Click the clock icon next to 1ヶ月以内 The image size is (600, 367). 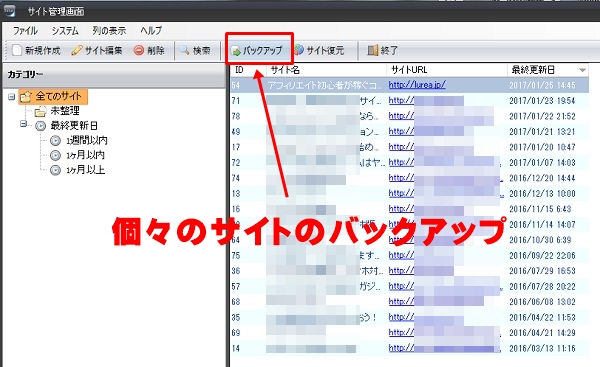(55, 155)
